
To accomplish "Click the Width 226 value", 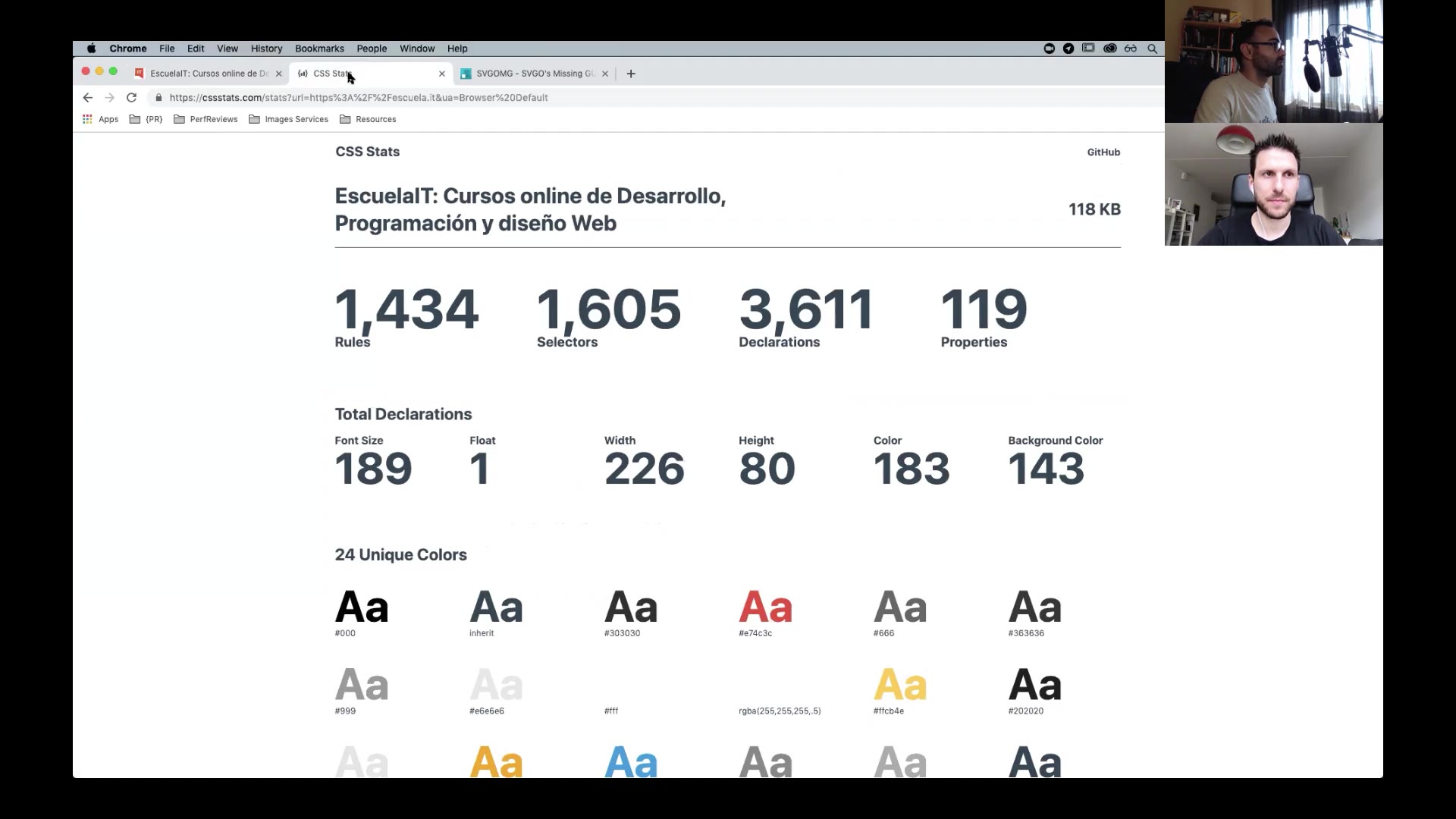I will (644, 469).
